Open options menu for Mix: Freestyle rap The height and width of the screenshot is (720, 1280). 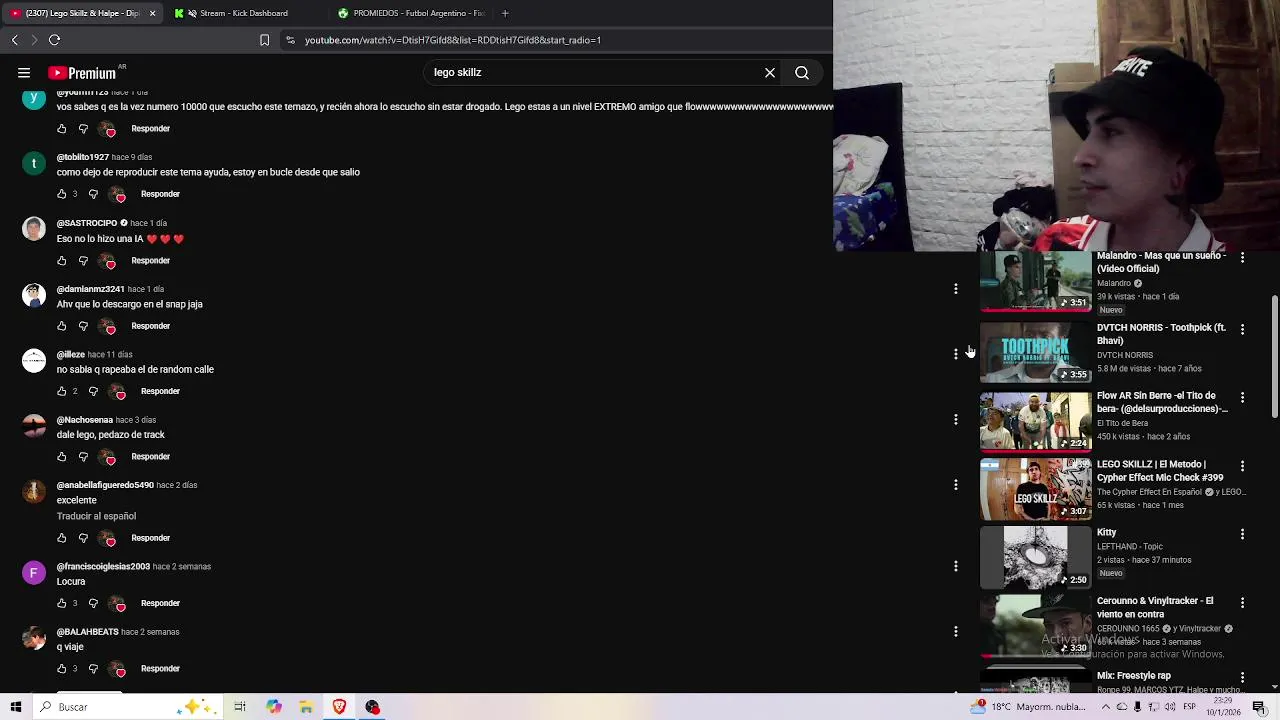click(x=1242, y=677)
